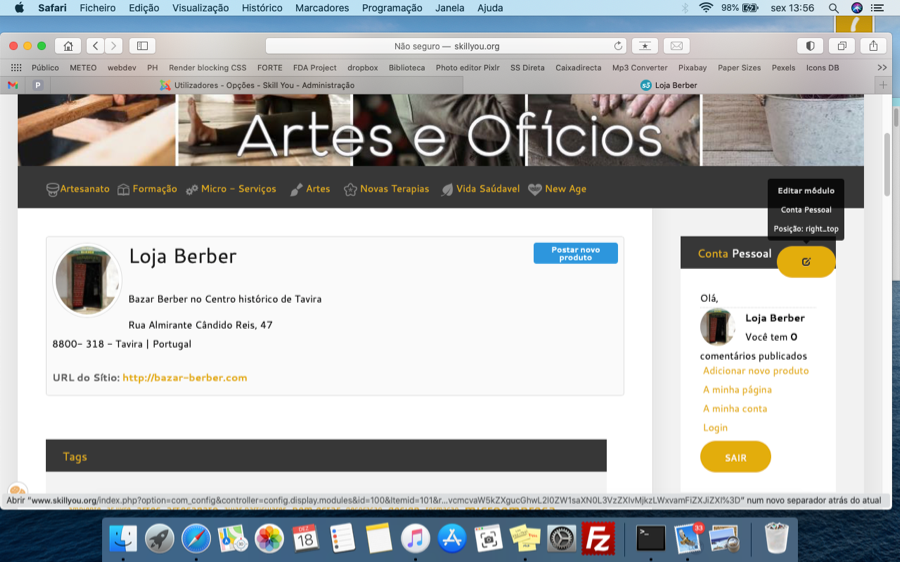Click the sidebar Loja Berber avatar thumbnail

pos(717,327)
